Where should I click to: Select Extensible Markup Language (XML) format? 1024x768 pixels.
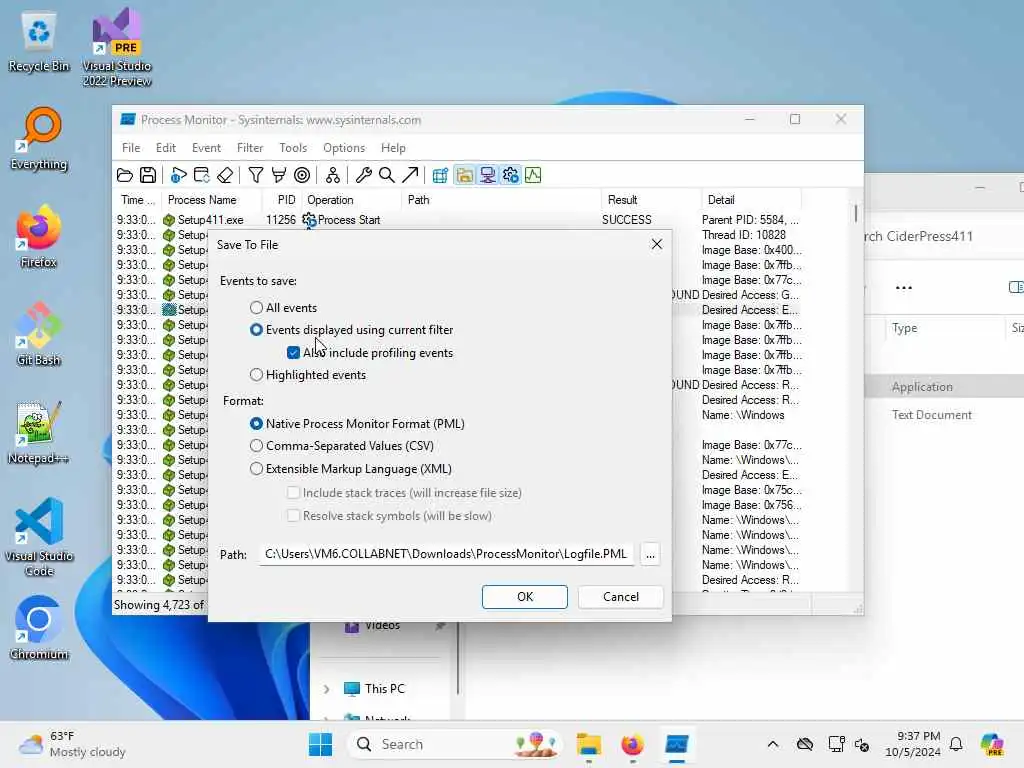[x=256, y=469]
